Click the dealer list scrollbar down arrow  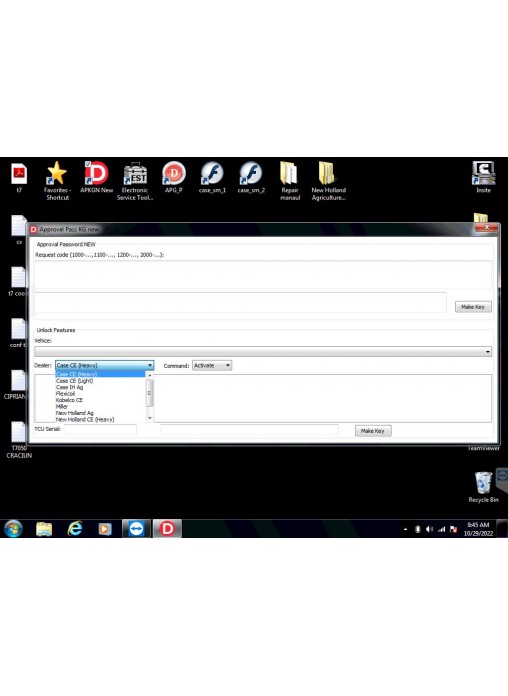150,418
